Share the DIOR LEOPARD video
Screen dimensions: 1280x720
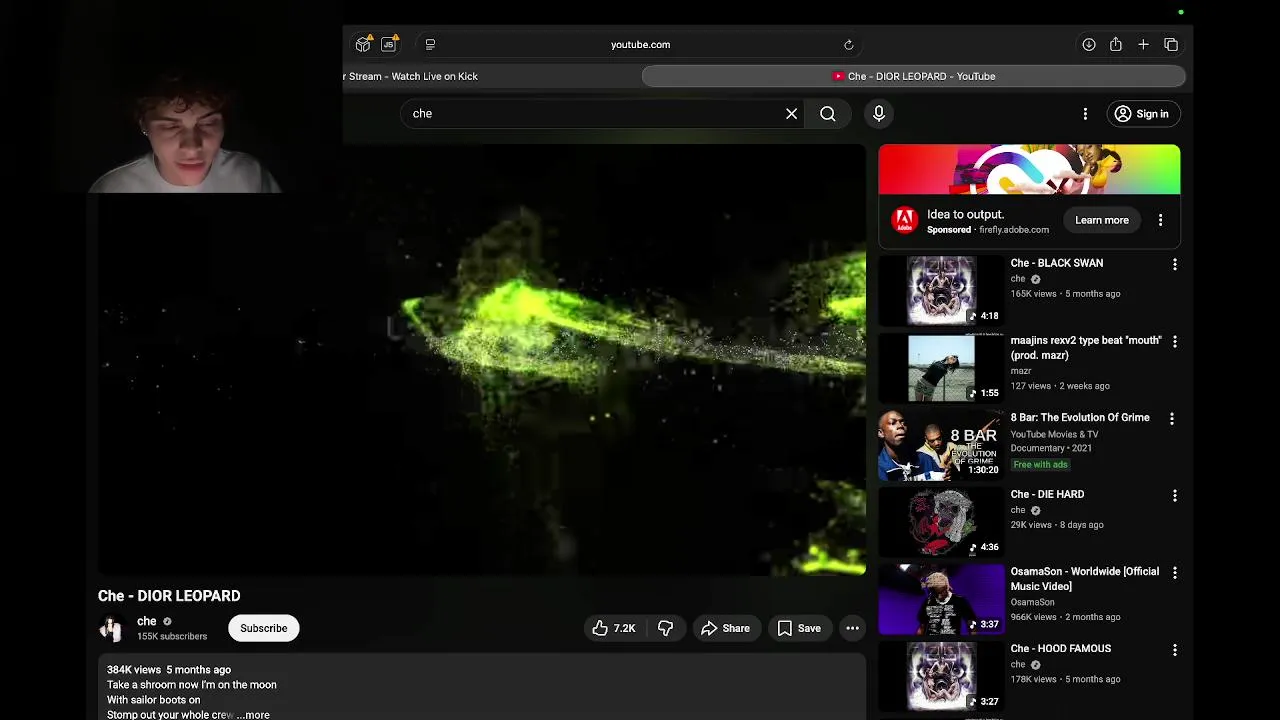[725, 628]
